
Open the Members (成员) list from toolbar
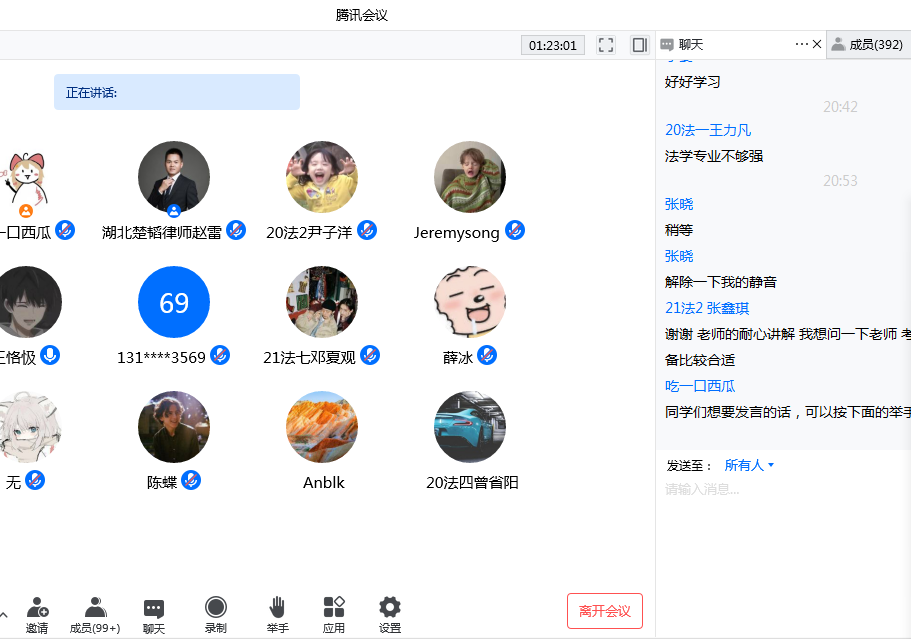point(95,609)
